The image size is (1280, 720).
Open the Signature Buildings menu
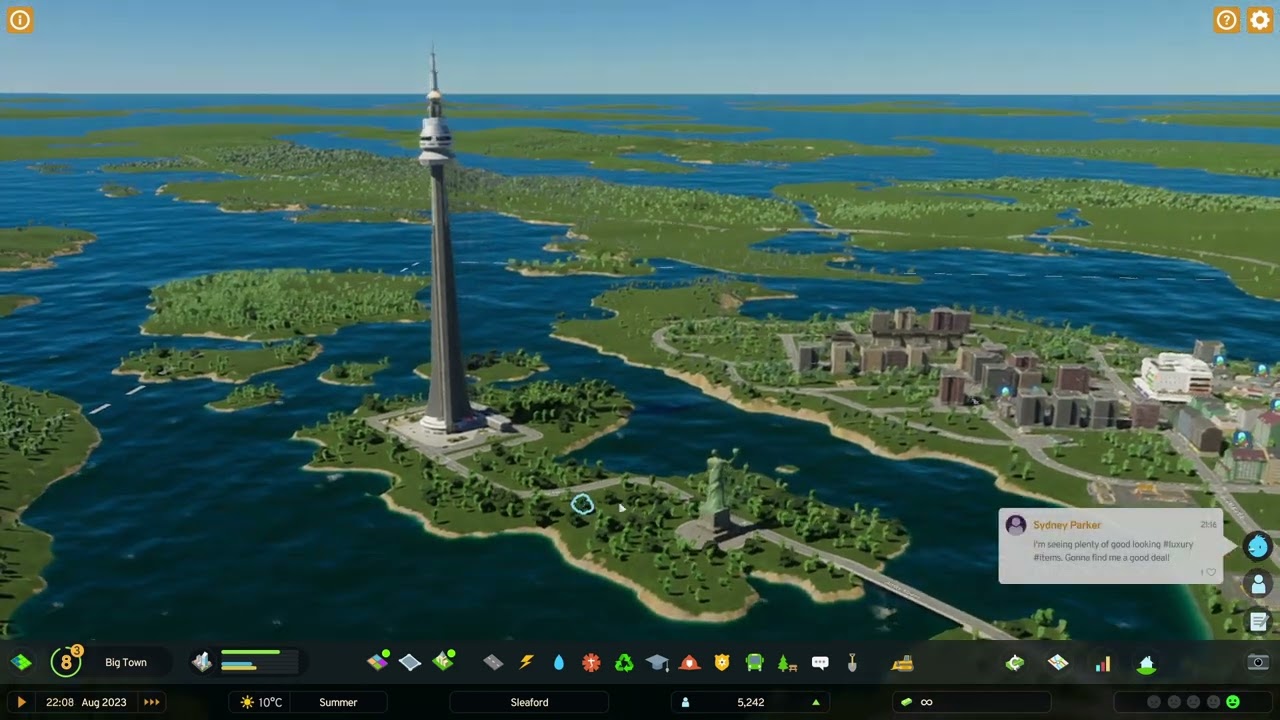[444, 661]
